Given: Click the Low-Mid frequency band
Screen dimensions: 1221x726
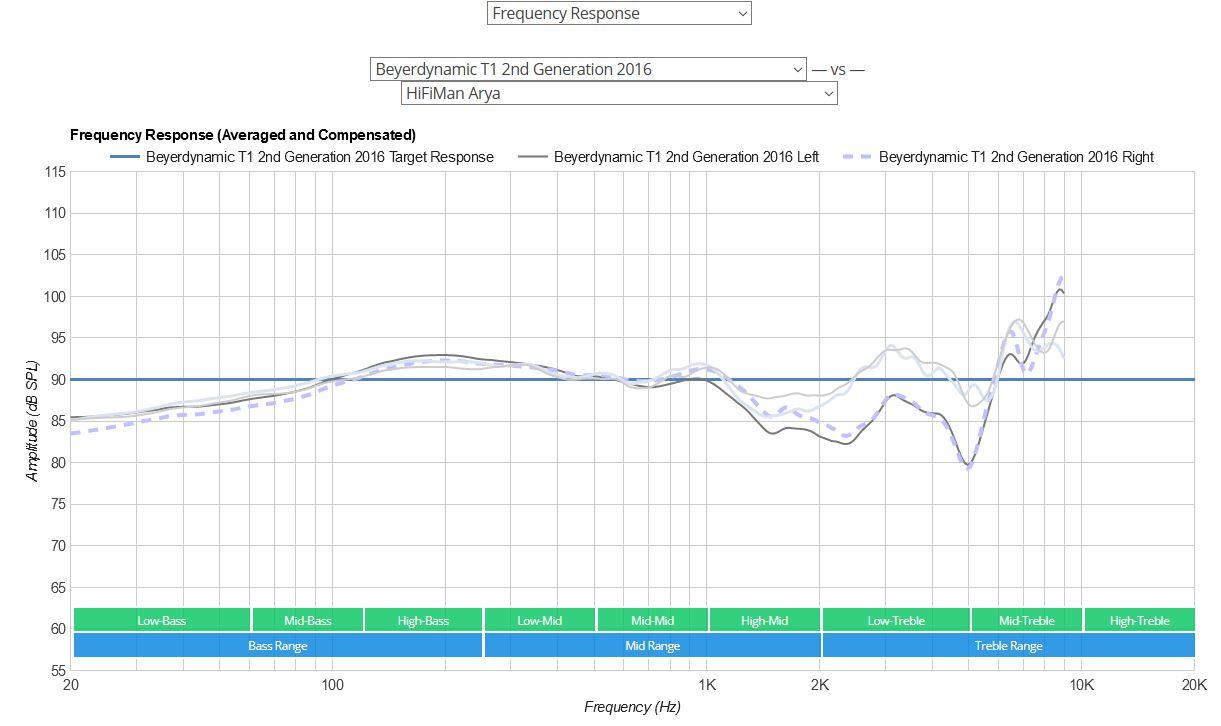Looking at the screenshot, I should pos(539,620).
